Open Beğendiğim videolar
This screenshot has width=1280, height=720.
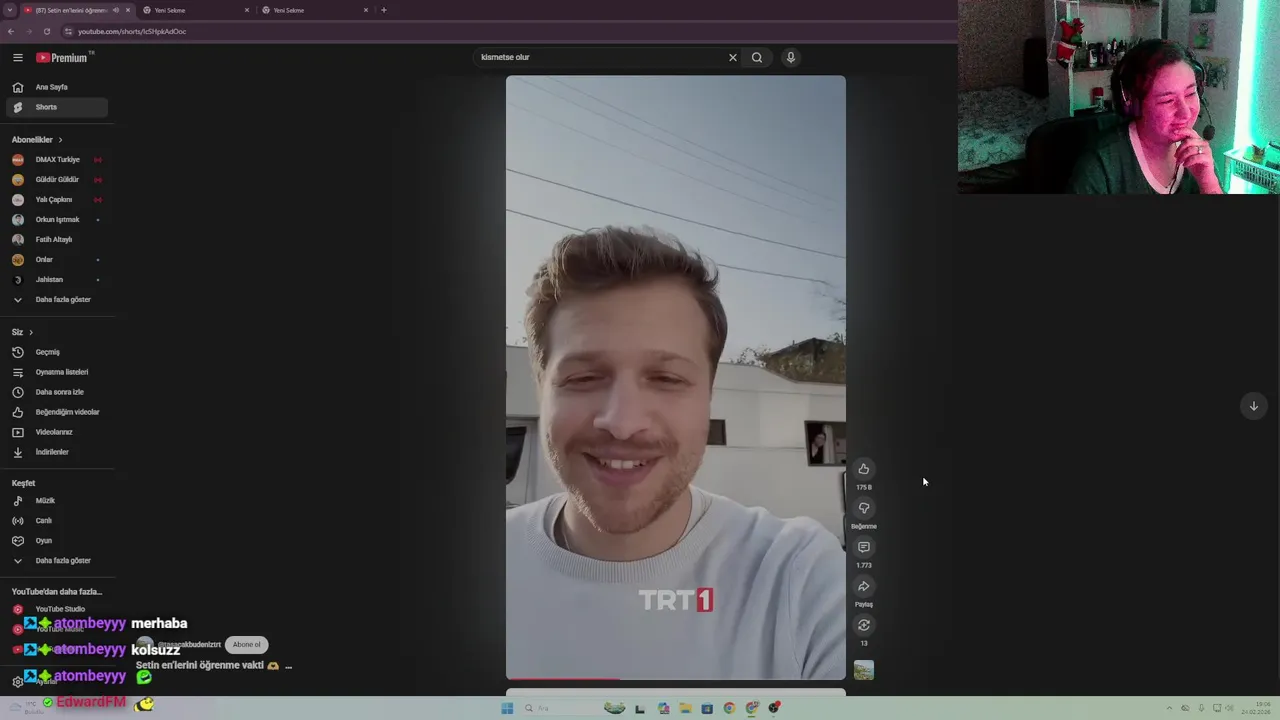(56, 412)
